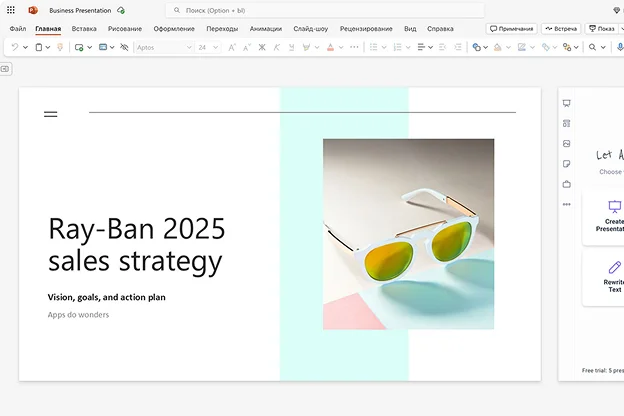The height and width of the screenshot is (416, 624).
Task: Click the Поиск search field
Action: point(325,10)
